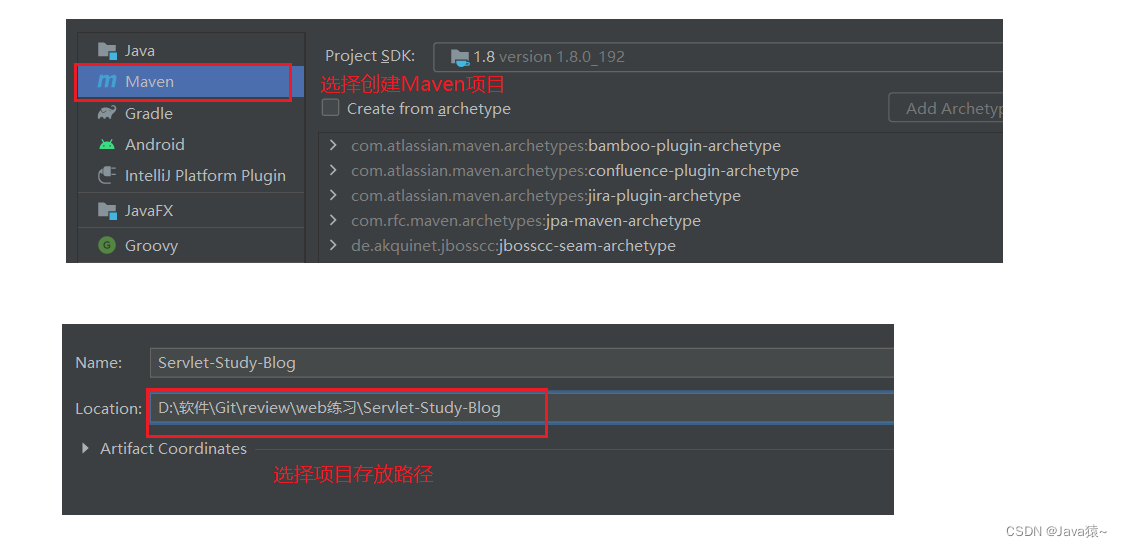Expand jira-plugin-archetype entry
Viewport: 1122px width, 547px height.
(x=333, y=195)
